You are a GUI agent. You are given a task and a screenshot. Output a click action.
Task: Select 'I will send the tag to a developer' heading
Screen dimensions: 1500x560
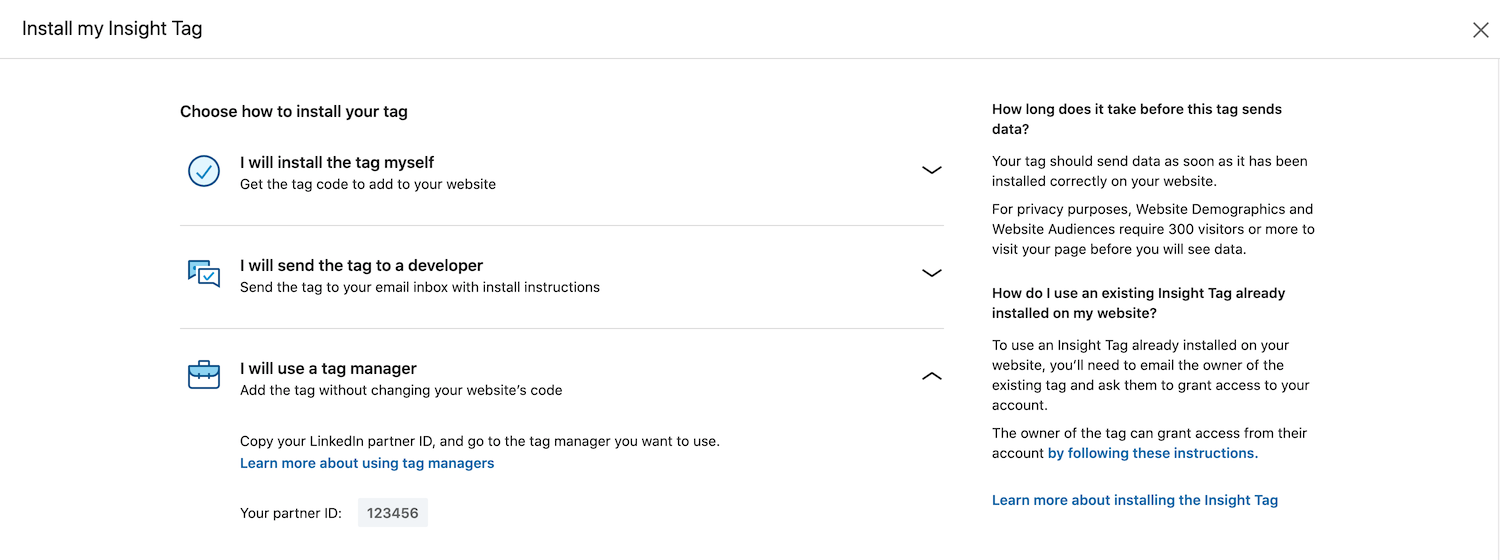362,265
